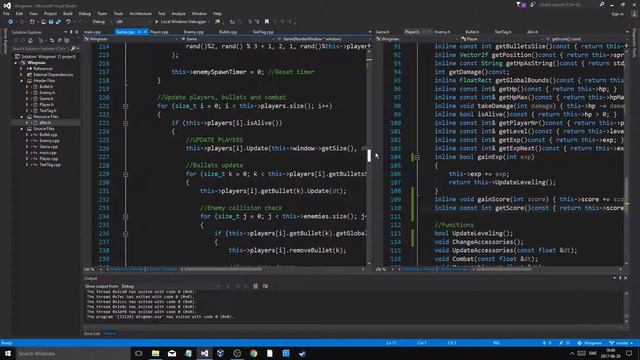Viewport: 640px width, 360px height.
Task: Switch to the TextTag.cpp tab
Action: 262,32
